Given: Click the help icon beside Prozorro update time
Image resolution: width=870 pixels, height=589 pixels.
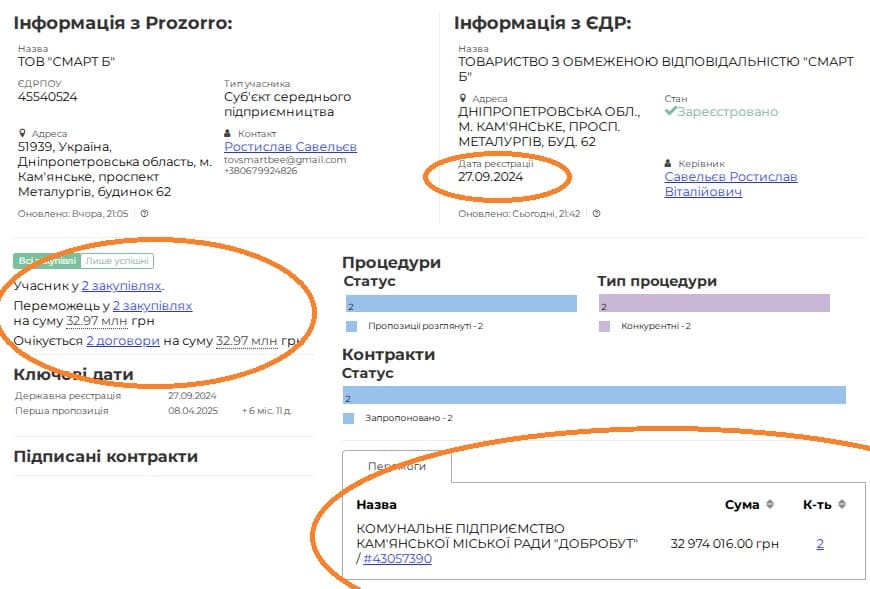Looking at the screenshot, I should click(145, 213).
